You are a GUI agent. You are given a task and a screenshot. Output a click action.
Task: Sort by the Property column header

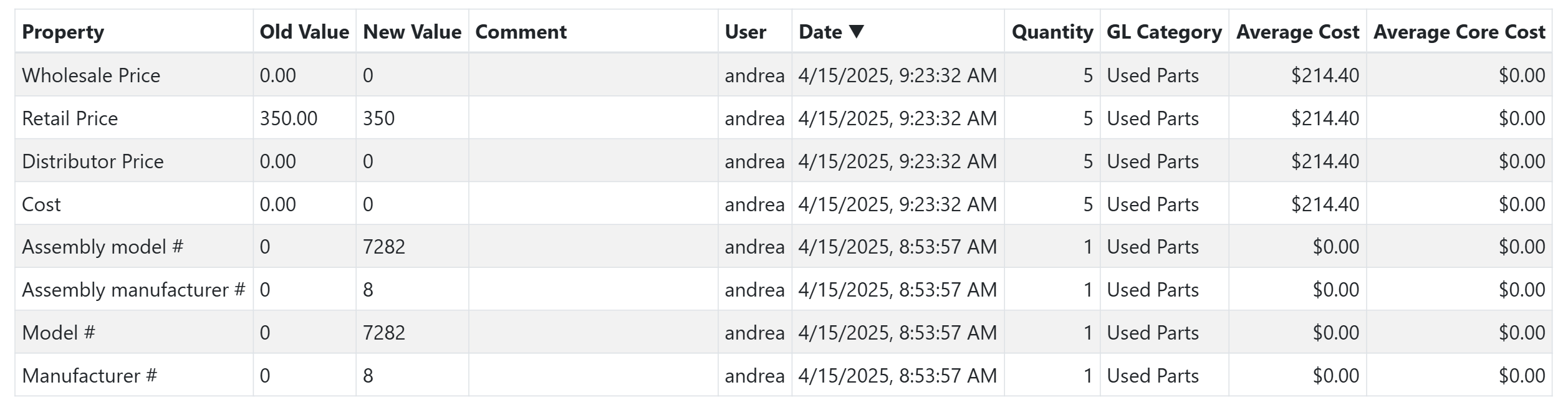click(x=63, y=32)
